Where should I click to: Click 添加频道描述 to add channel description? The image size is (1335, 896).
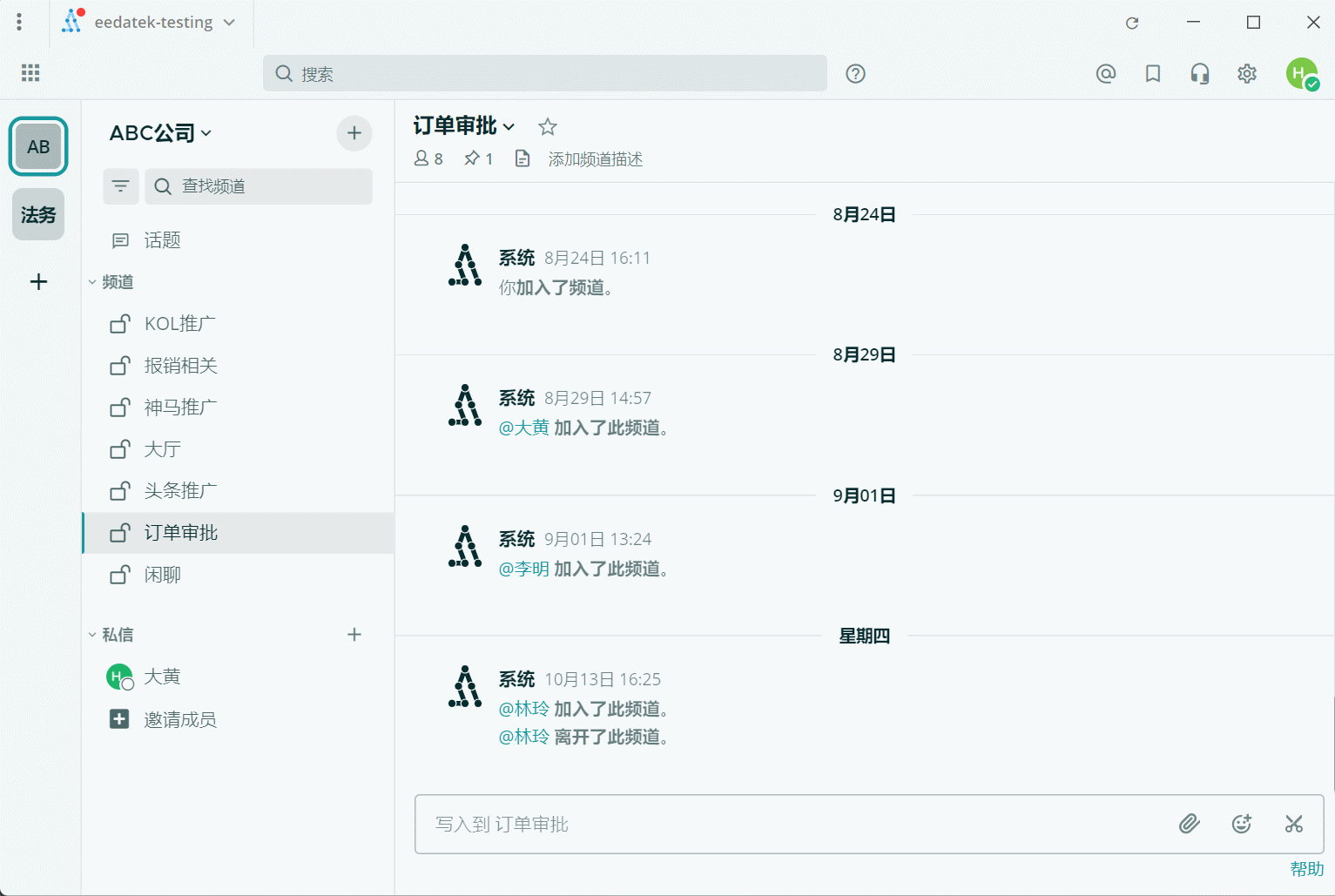pyautogui.click(x=595, y=158)
